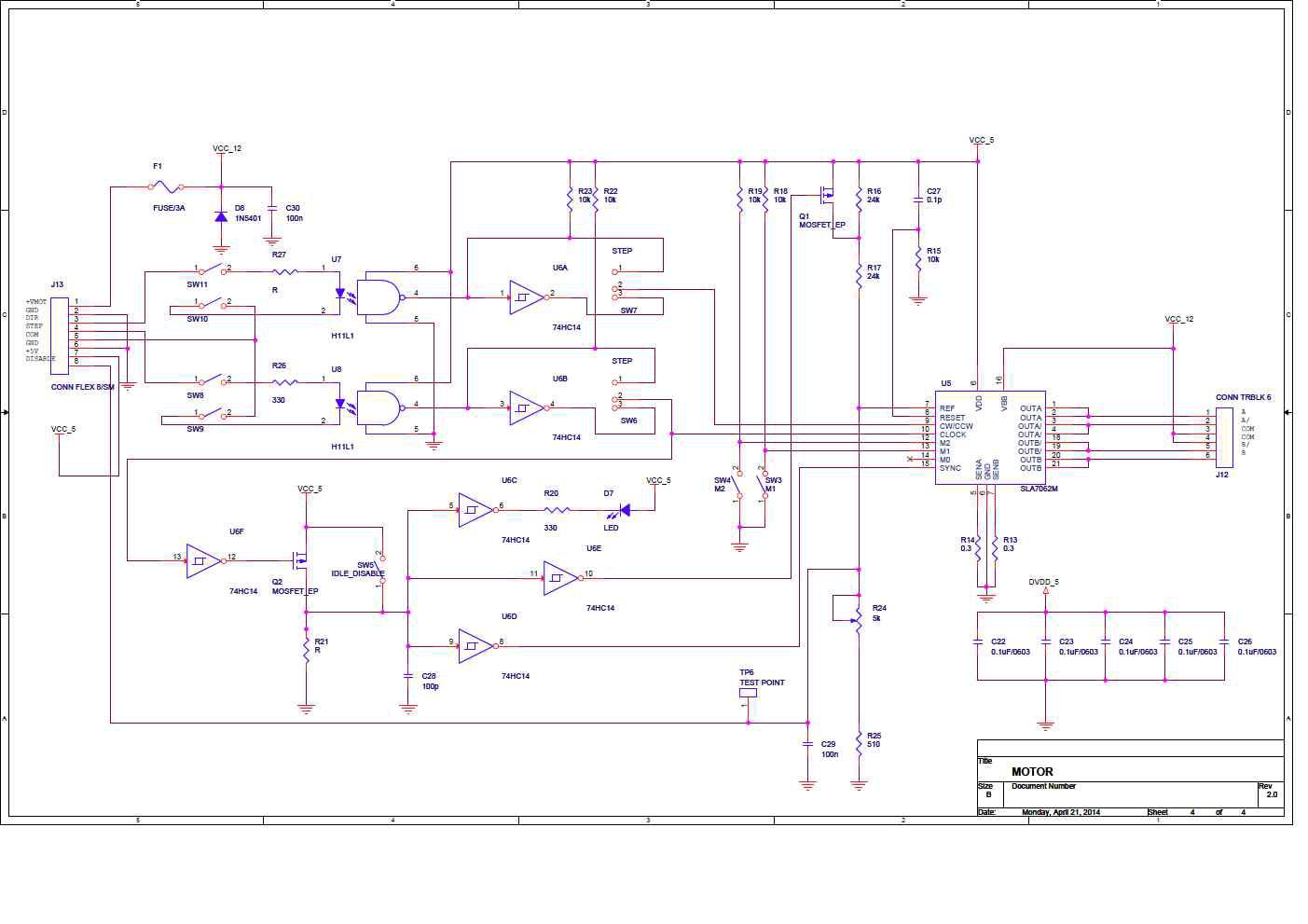The width and height of the screenshot is (1308, 924).
Task: Click the FUSE/3A value label
Action: (169, 208)
